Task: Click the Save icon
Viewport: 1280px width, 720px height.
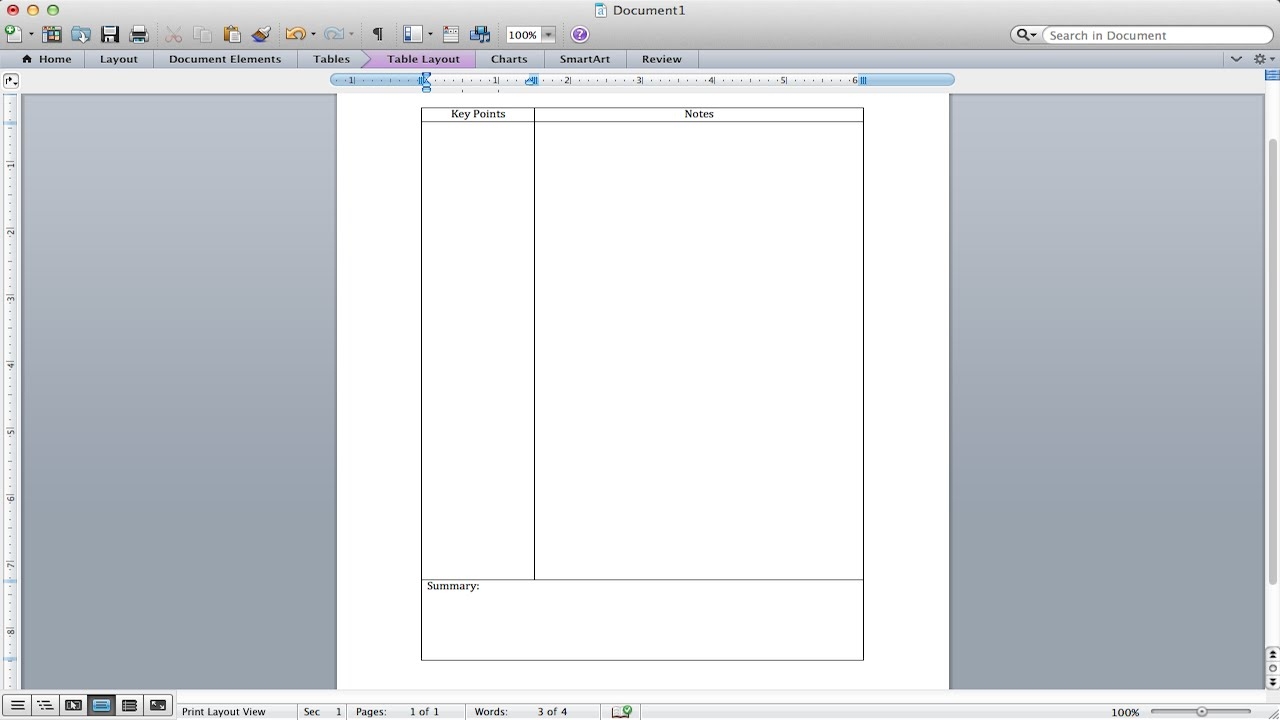Action: [x=111, y=34]
